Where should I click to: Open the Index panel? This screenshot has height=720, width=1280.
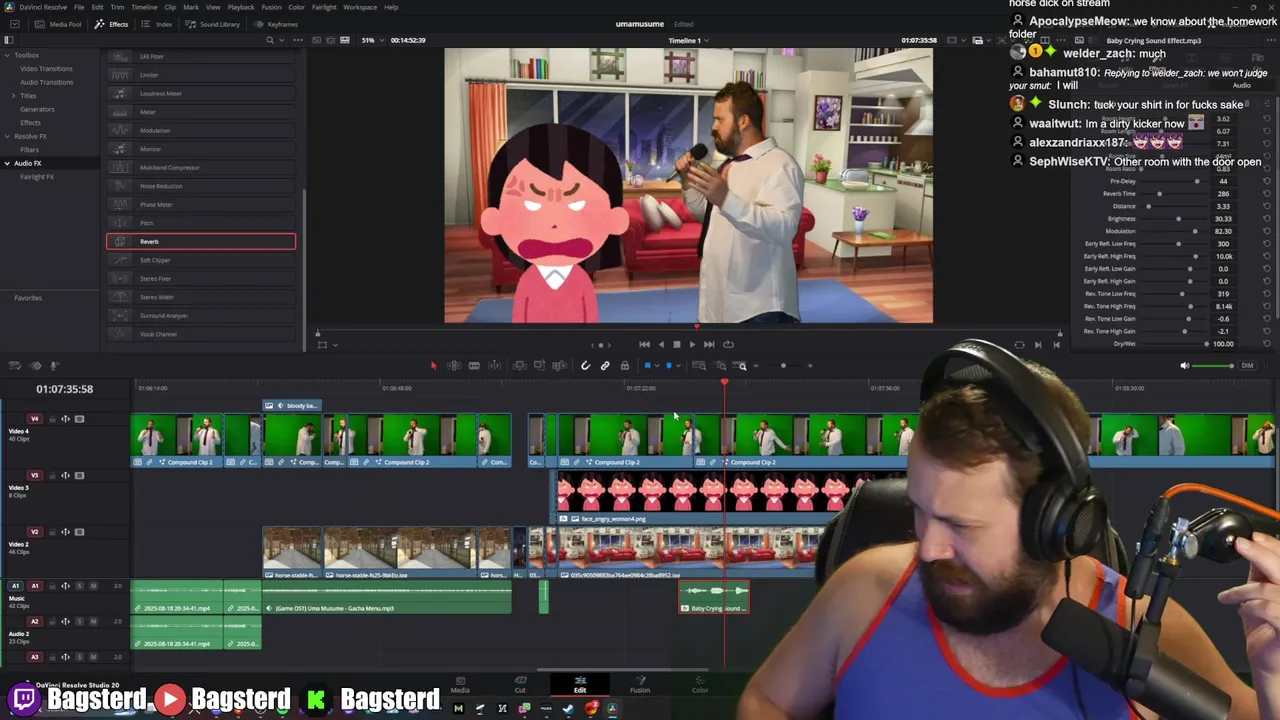click(x=158, y=24)
